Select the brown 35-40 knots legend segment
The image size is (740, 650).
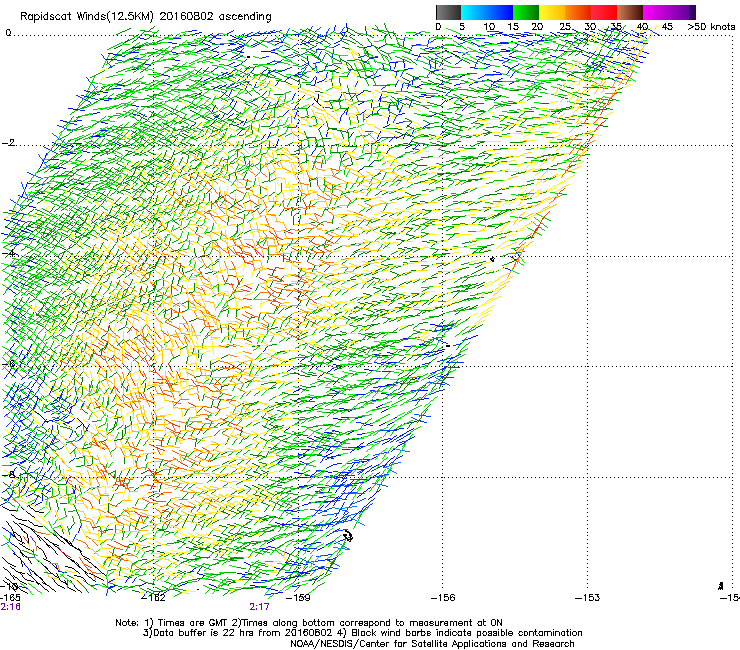coord(630,12)
